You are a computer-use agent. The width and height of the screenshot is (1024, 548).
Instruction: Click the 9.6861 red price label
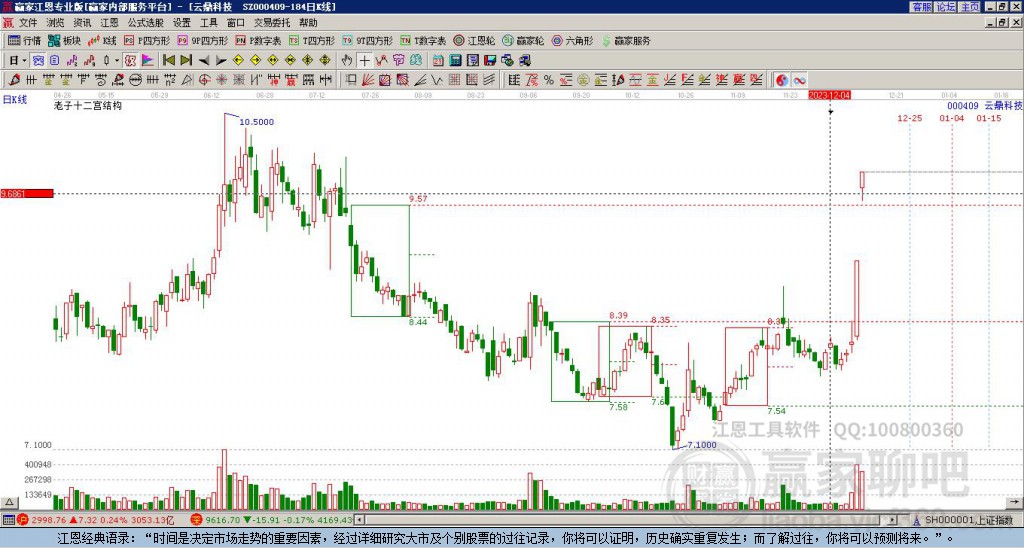point(27,194)
